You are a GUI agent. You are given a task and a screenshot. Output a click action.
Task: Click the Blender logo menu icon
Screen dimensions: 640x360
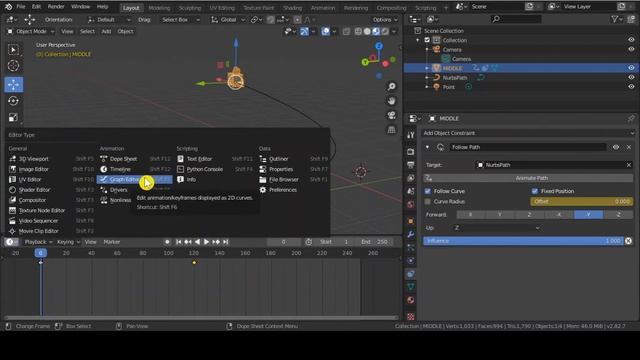[8, 7]
